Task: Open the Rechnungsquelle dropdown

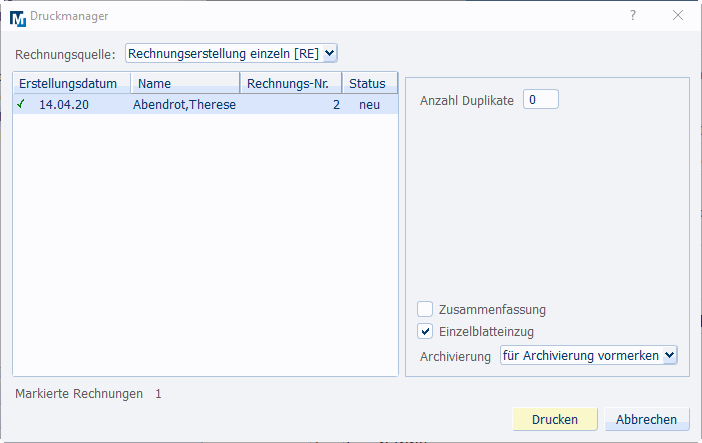Action: tap(232, 53)
